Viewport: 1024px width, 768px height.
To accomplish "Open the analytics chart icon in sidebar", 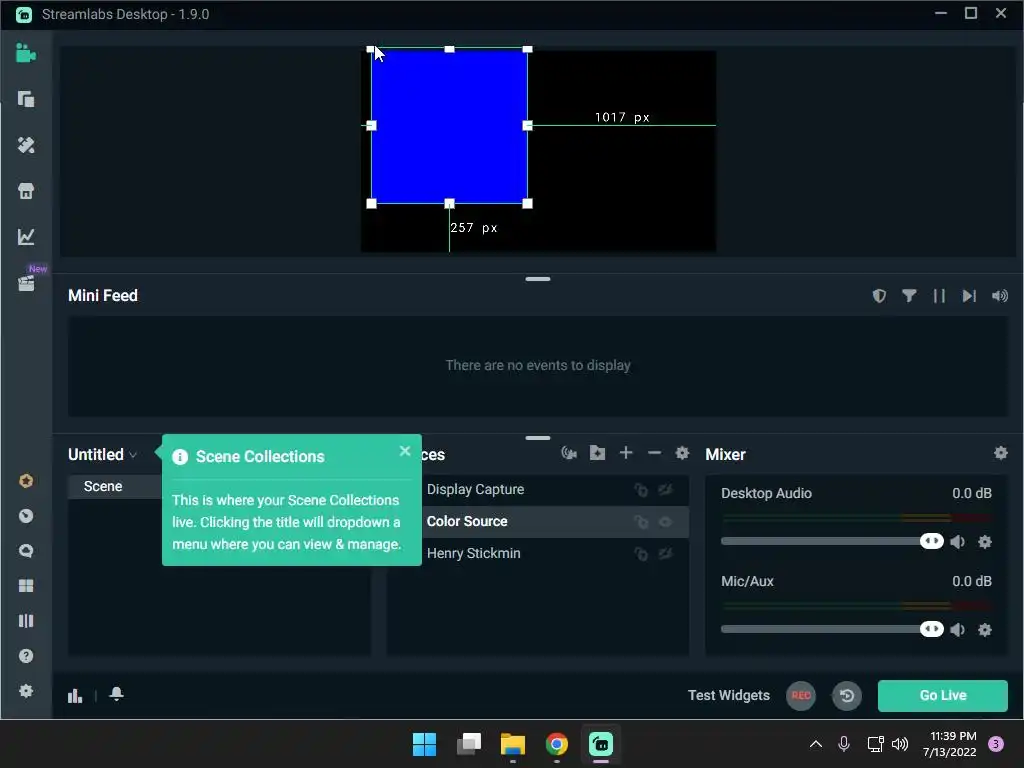I will click(25, 236).
